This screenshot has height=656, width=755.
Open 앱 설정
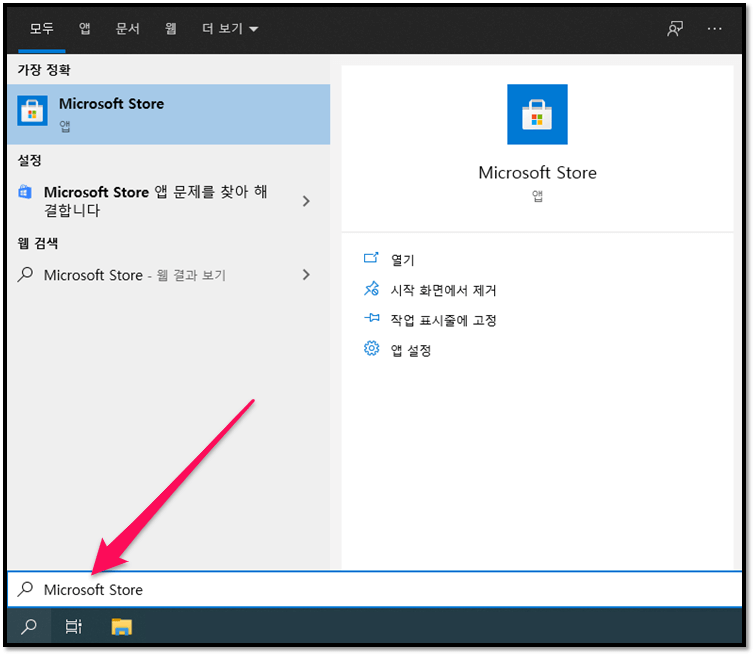411,350
